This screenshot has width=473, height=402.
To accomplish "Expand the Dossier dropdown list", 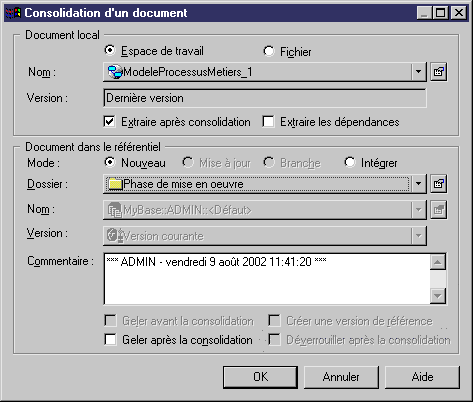I will click(418, 184).
